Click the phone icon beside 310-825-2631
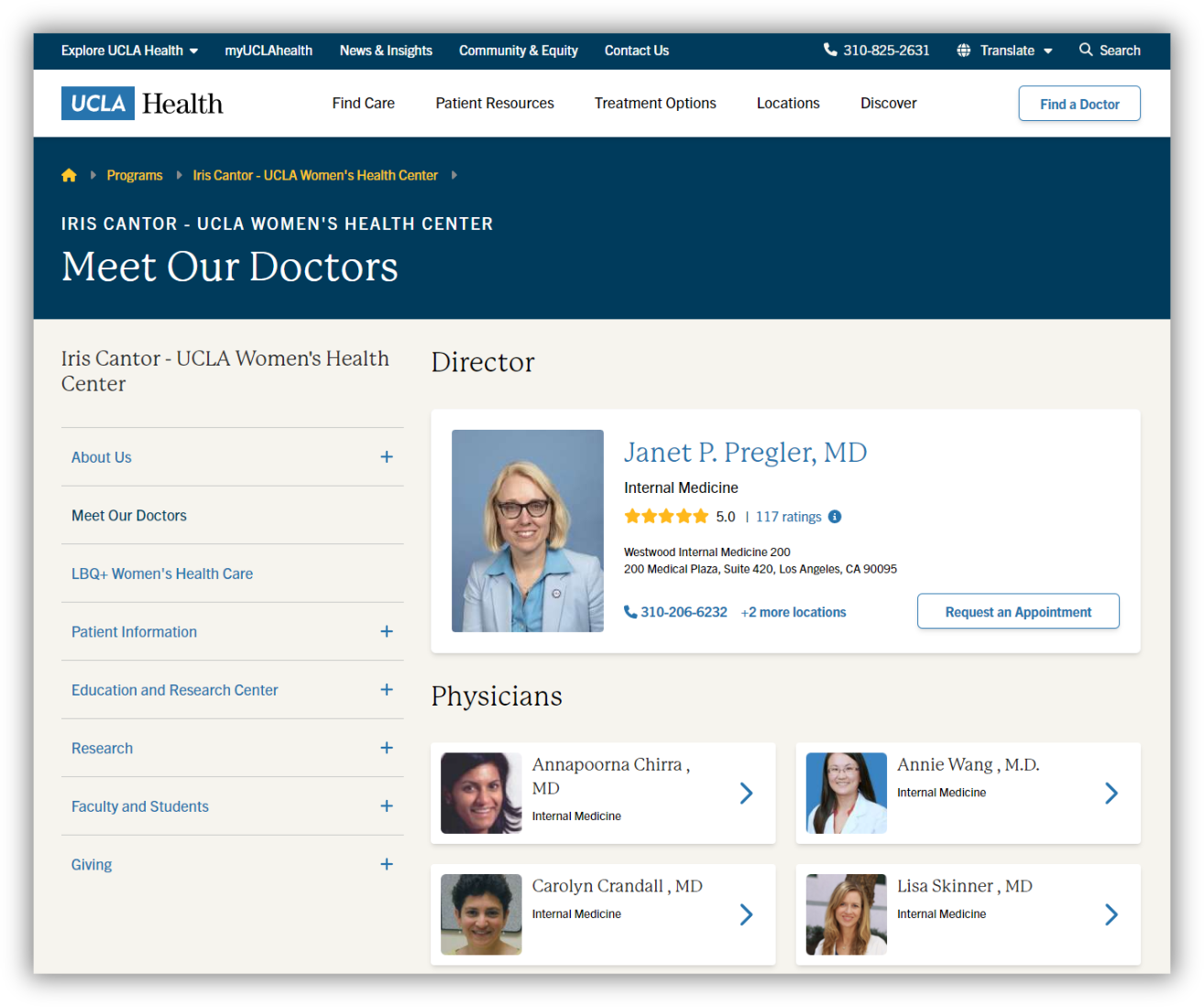 pyautogui.click(x=830, y=49)
